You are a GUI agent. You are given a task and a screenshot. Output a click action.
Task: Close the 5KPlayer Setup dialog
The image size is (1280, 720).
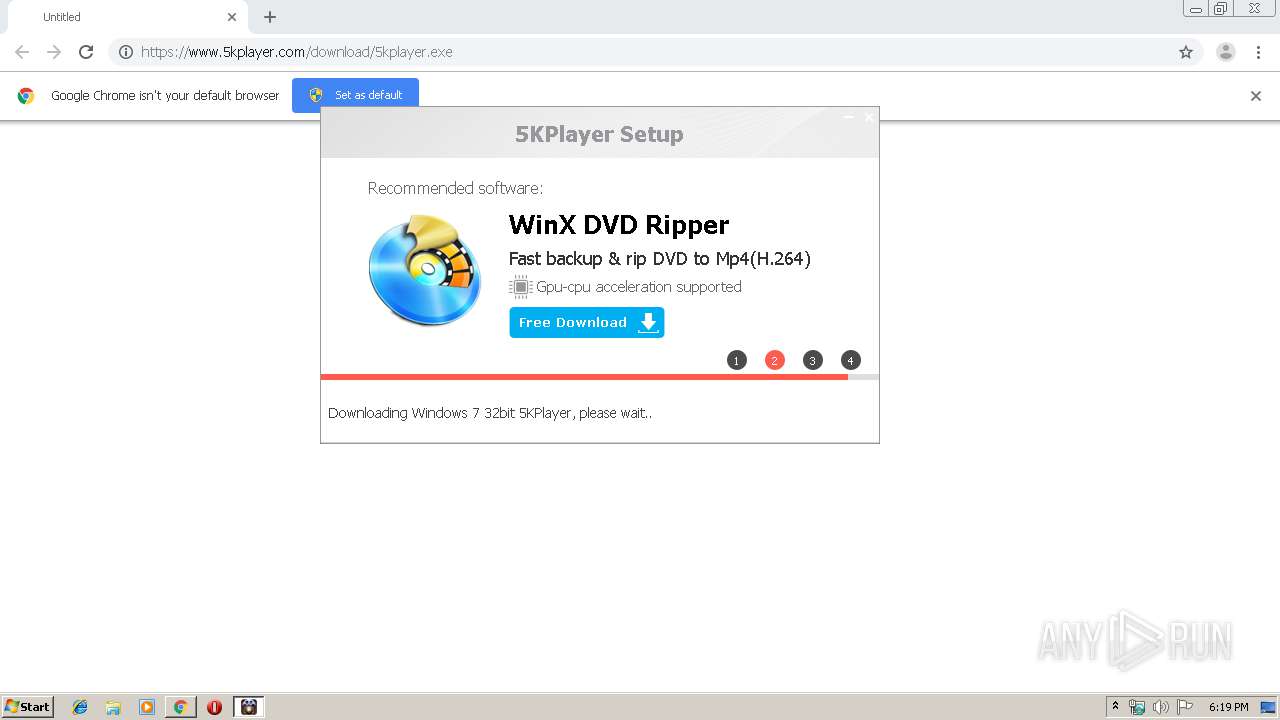(868, 118)
